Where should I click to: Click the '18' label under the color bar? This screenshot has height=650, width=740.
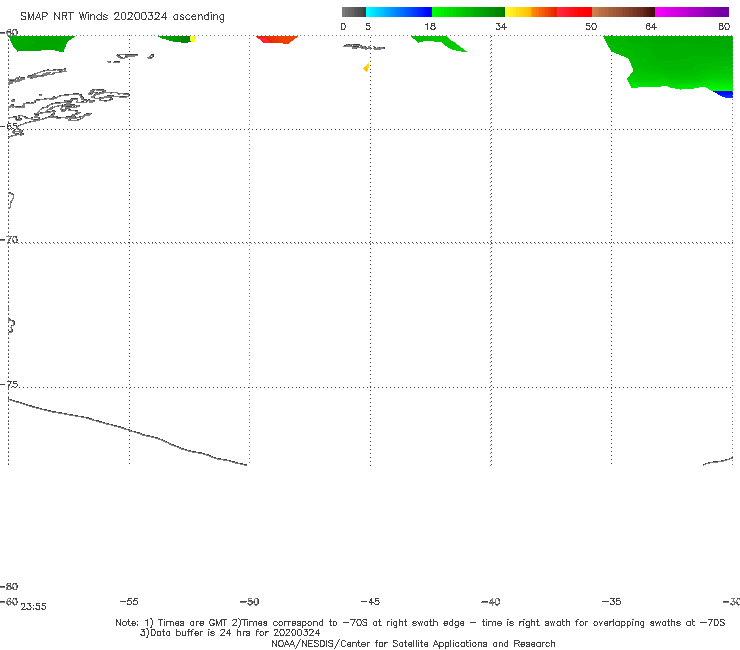(430, 26)
